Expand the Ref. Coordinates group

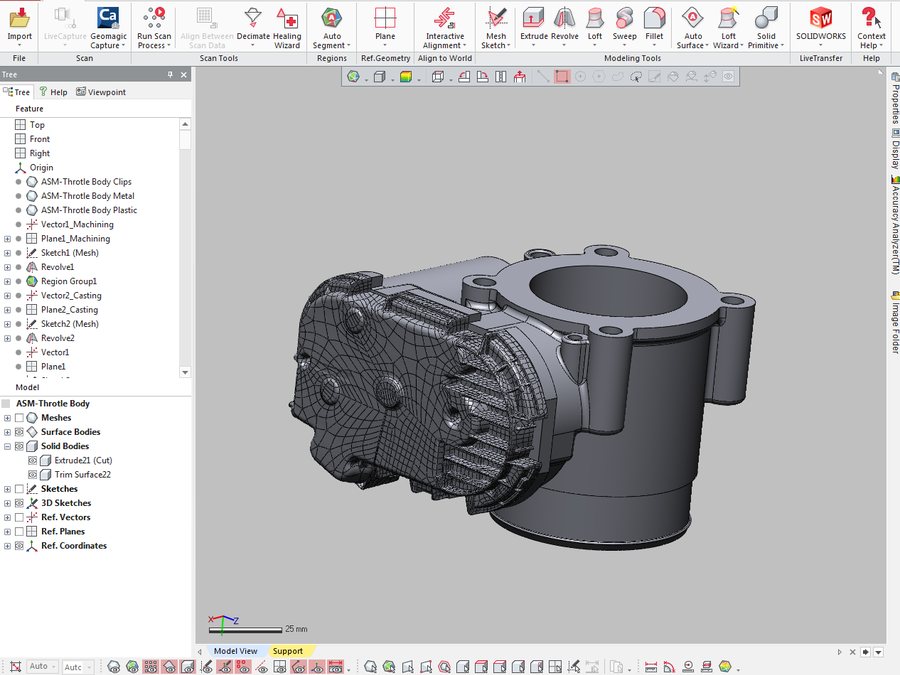pyautogui.click(x=7, y=546)
